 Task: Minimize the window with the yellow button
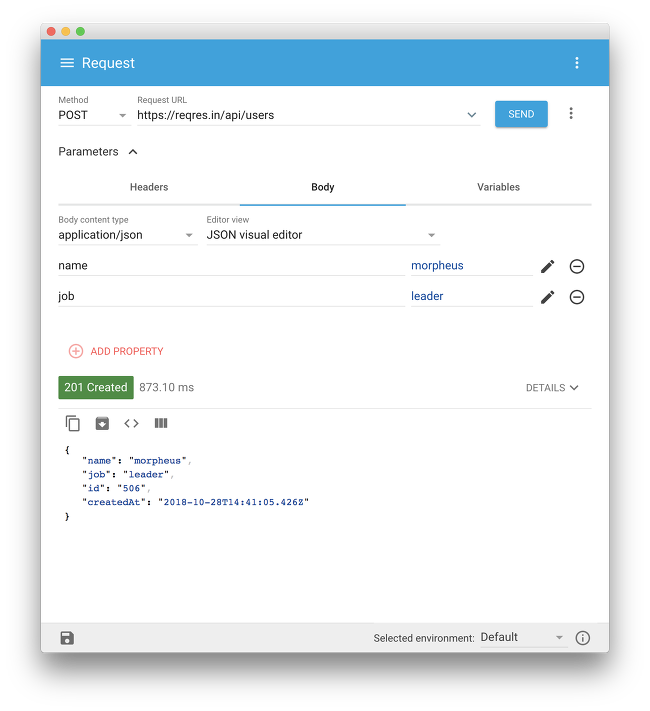(66, 31)
